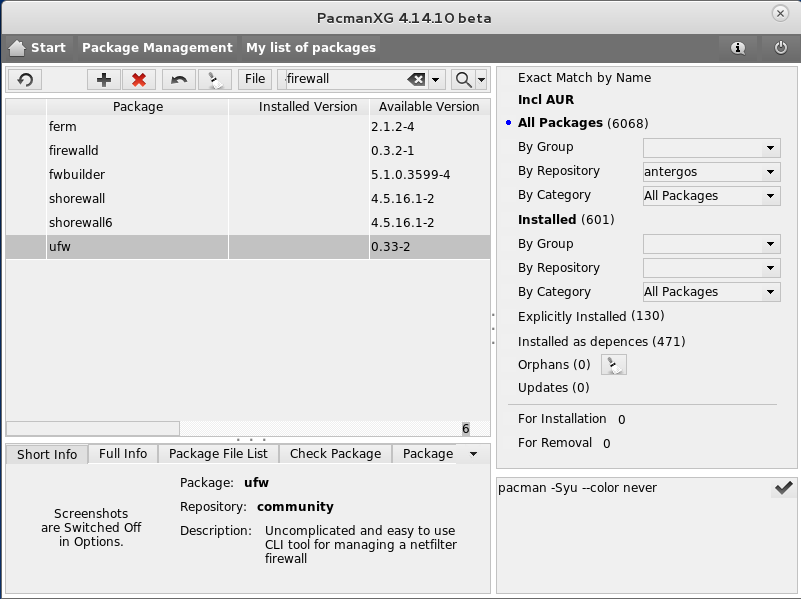Clear the firewall search text

click(x=416, y=79)
